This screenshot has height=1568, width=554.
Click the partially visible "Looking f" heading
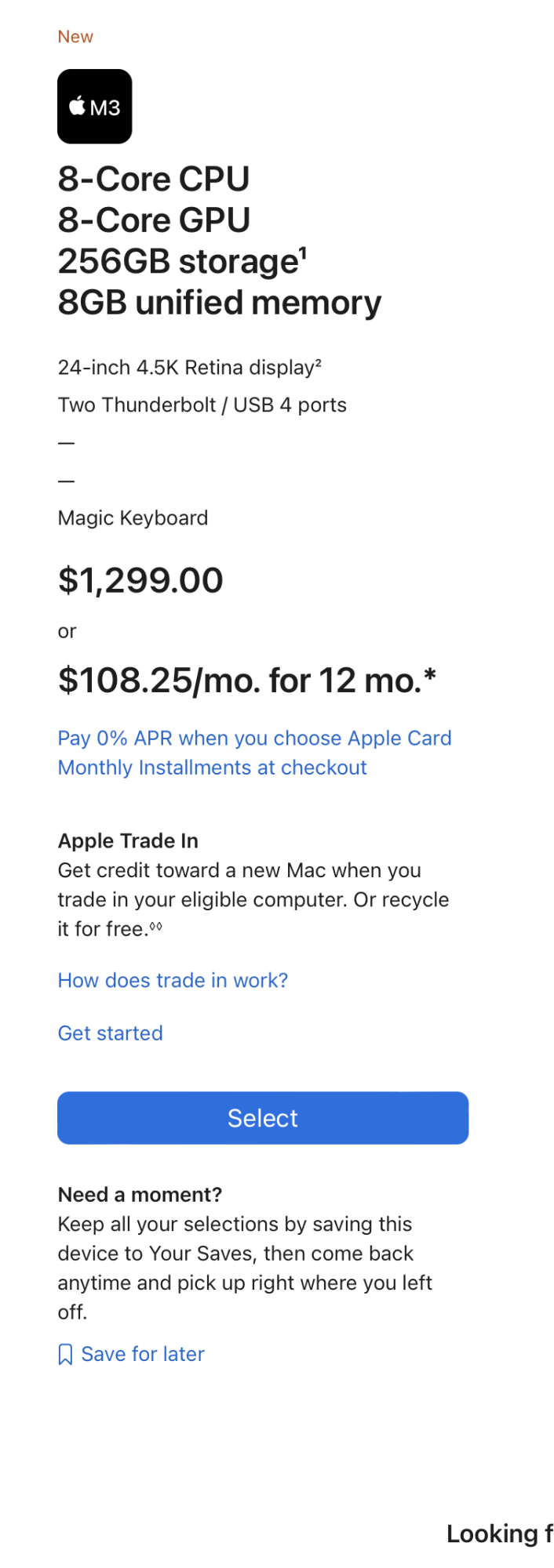(499, 1534)
